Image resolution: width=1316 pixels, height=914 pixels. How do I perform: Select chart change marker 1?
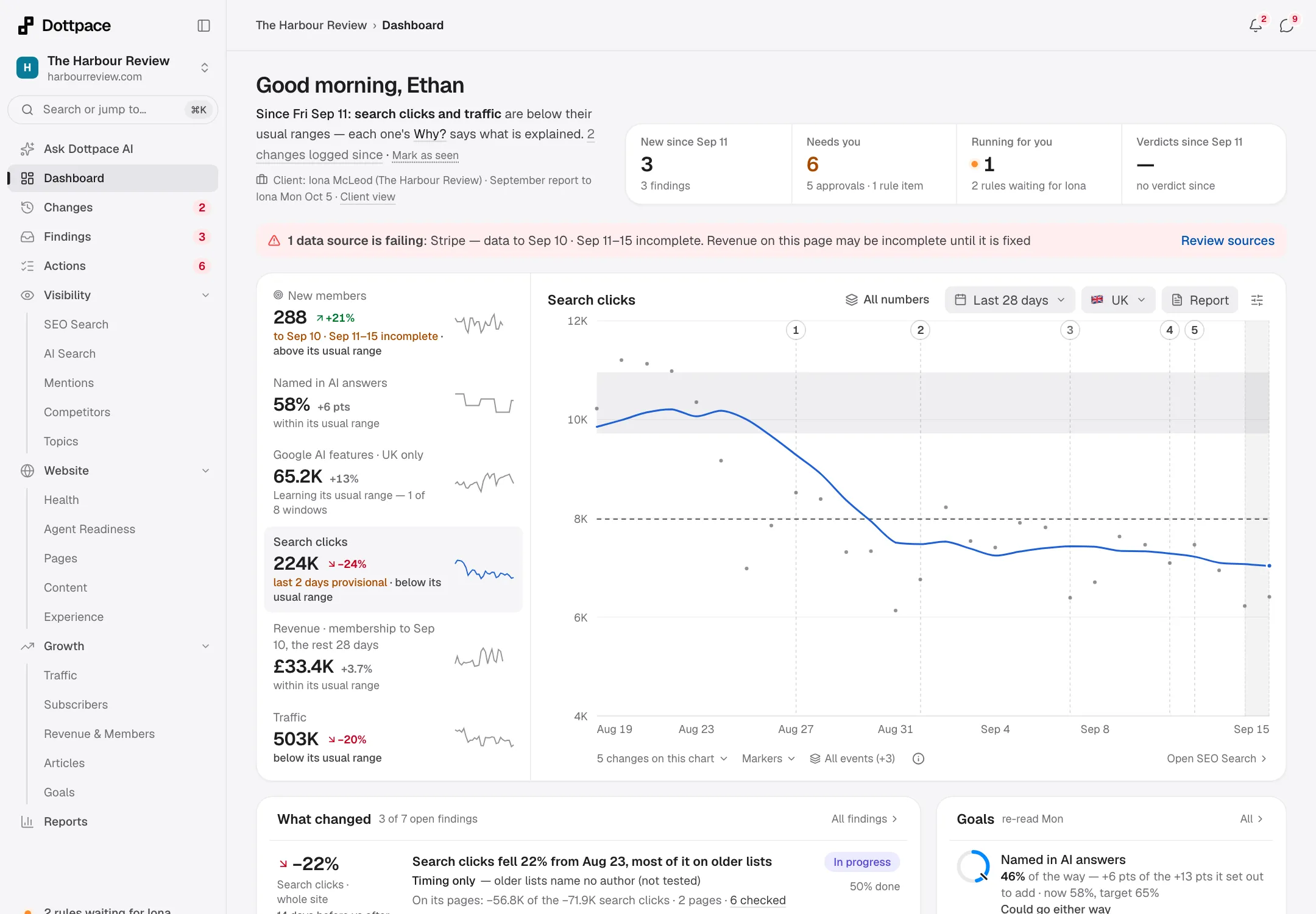tap(796, 330)
